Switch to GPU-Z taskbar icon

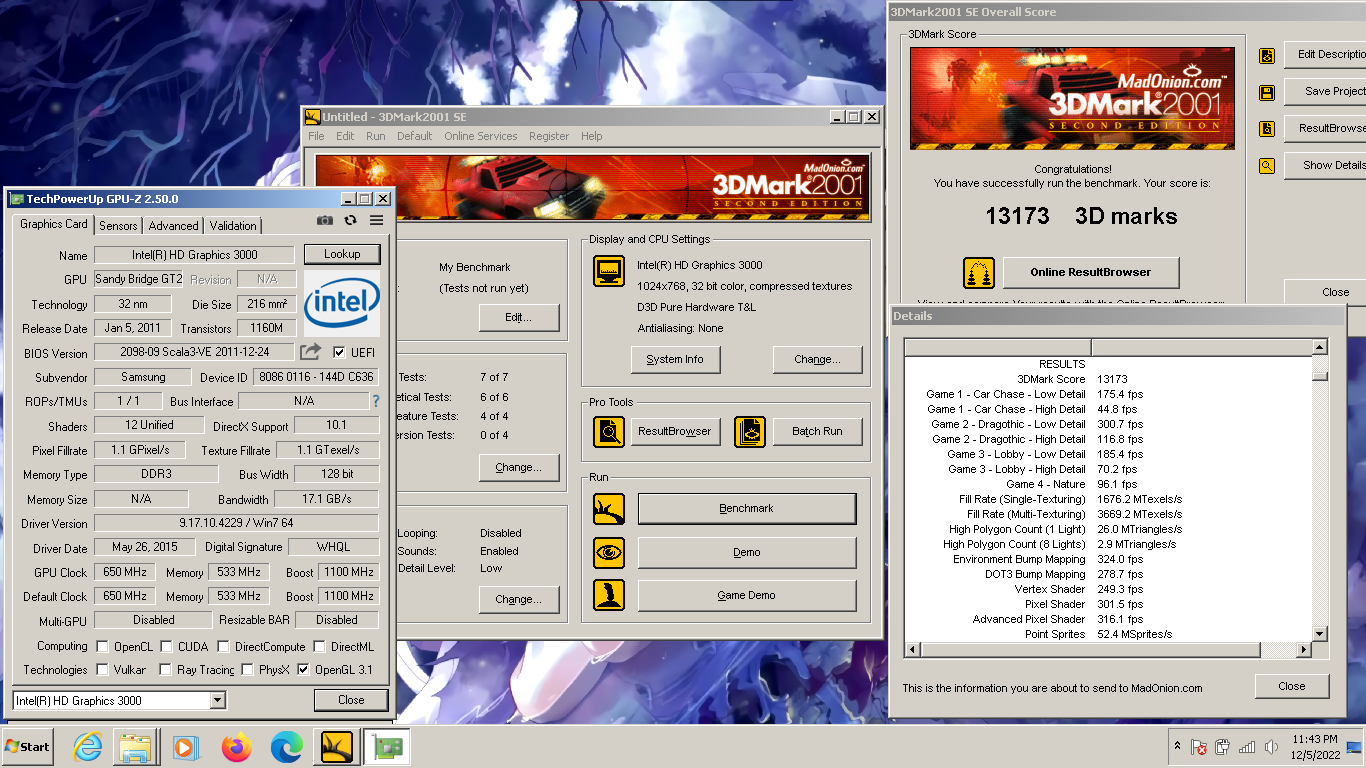[x=386, y=747]
